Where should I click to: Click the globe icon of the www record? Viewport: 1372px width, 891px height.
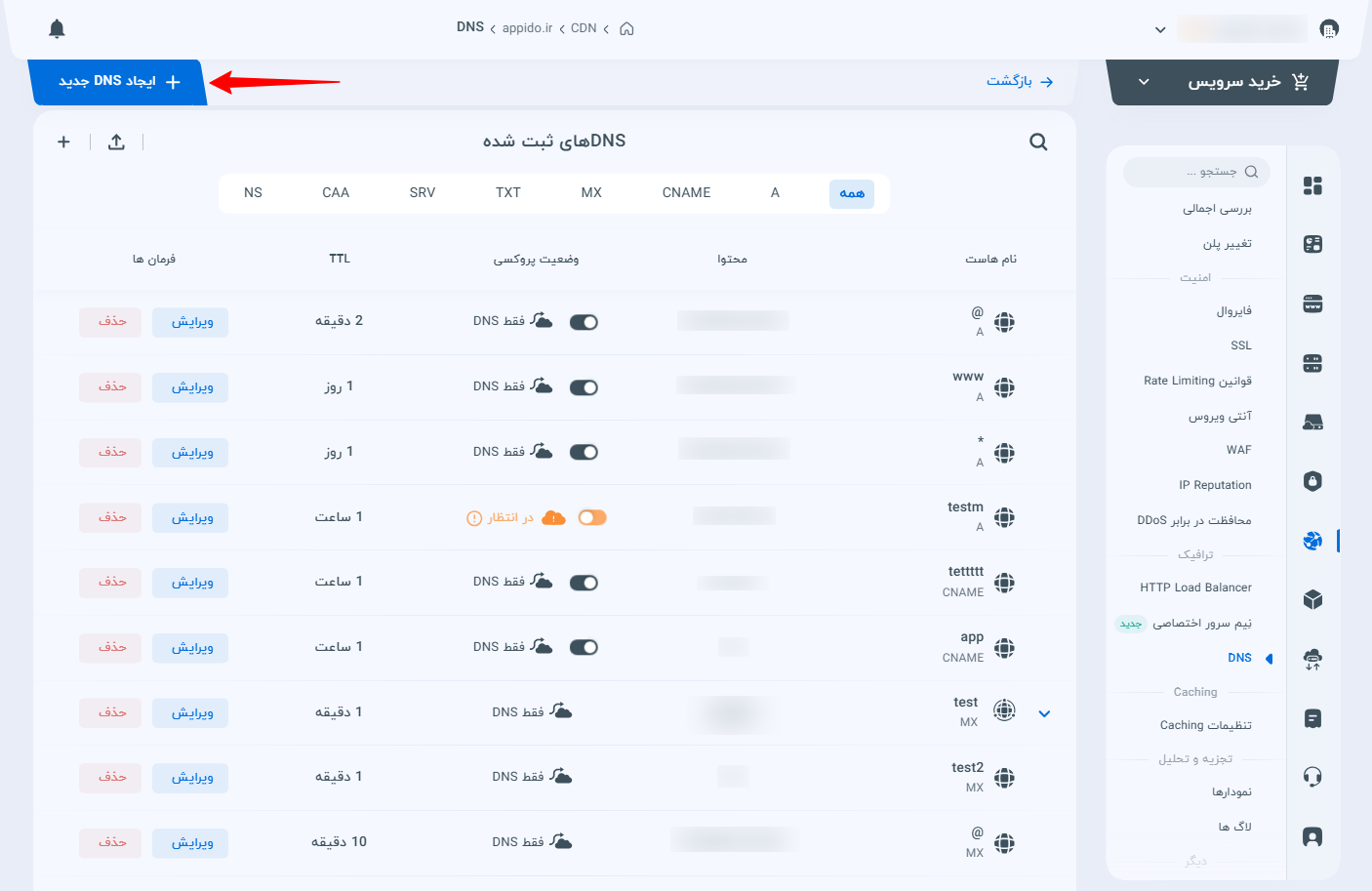point(1004,387)
